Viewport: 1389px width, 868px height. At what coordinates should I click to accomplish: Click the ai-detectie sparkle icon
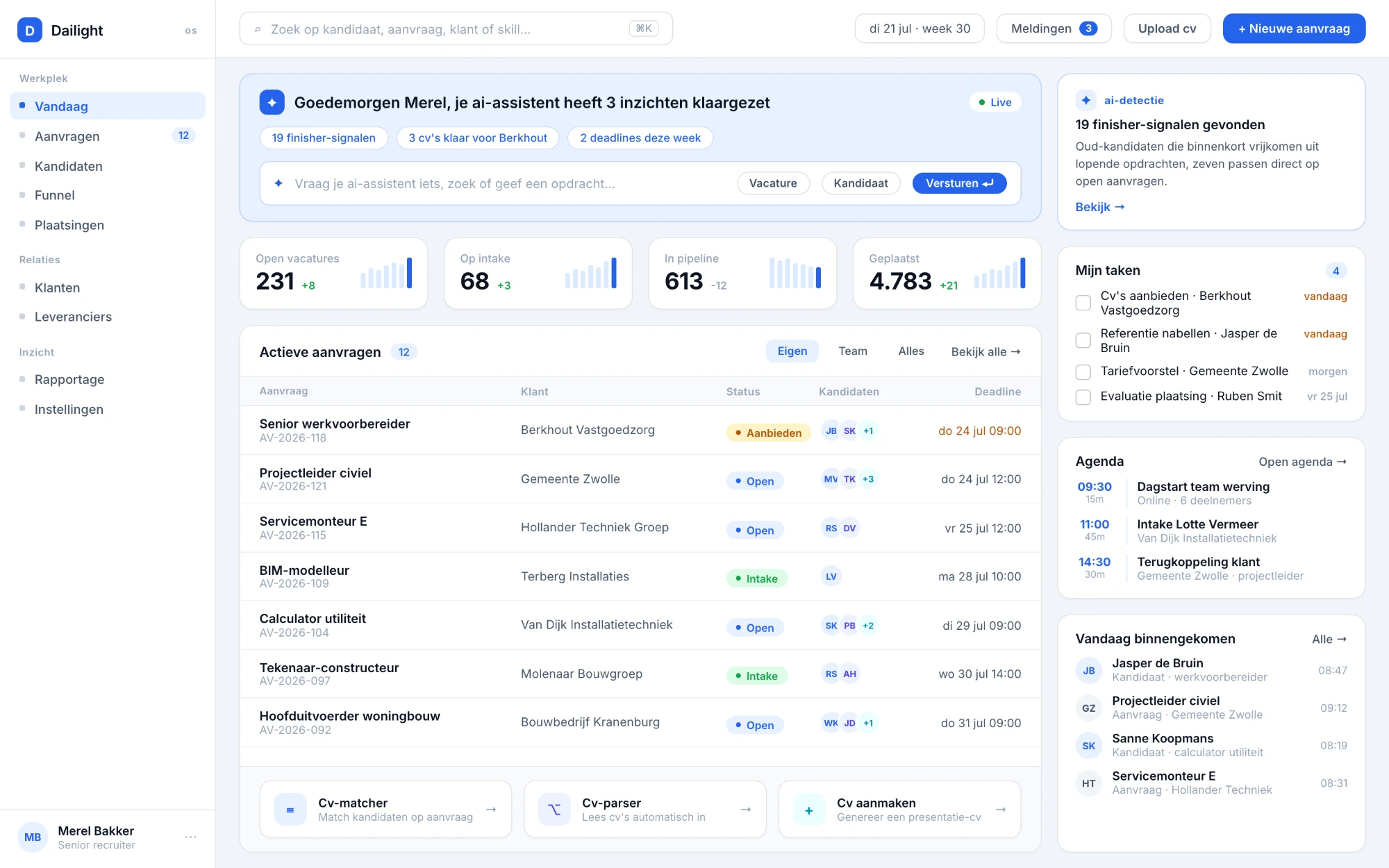click(1086, 100)
